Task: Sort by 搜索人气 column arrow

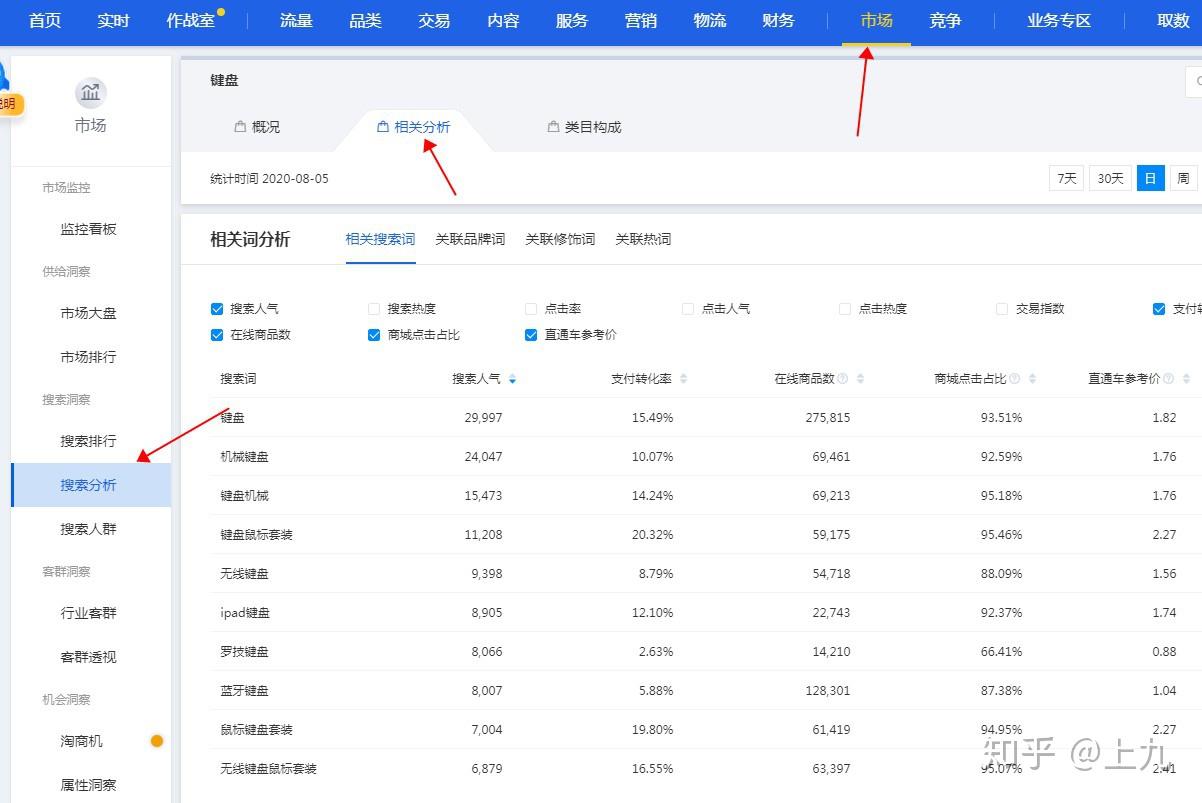Action: click(512, 379)
